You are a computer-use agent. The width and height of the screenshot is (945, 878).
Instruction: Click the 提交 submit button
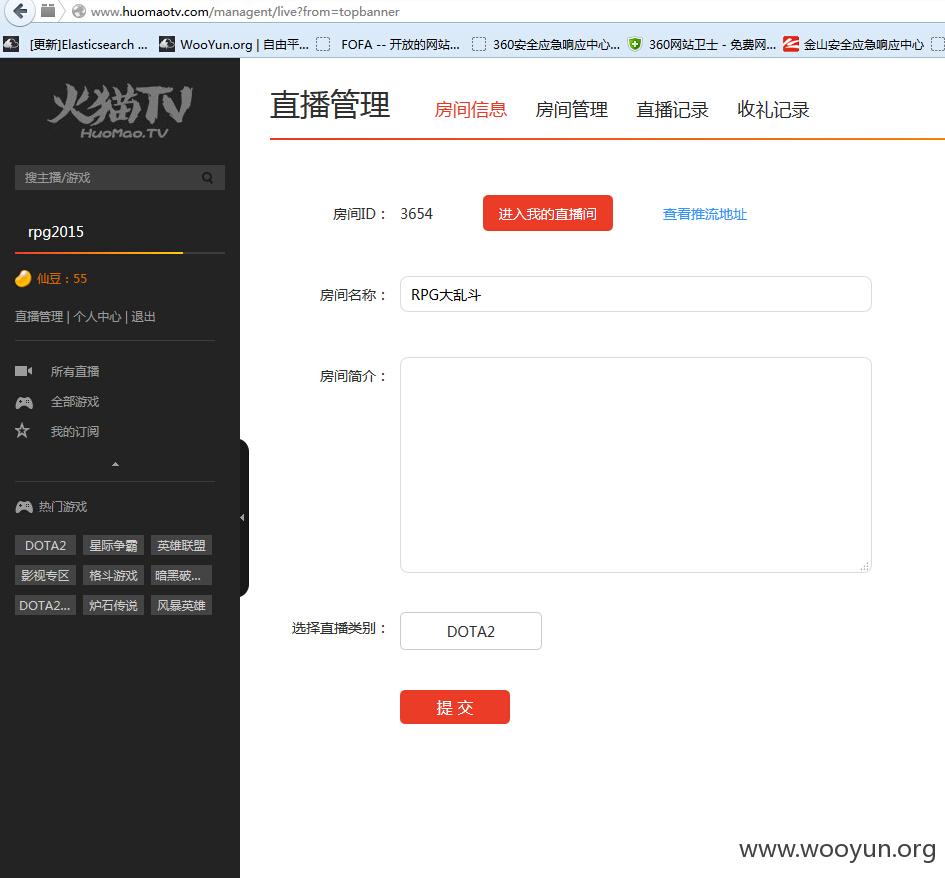[x=455, y=707]
